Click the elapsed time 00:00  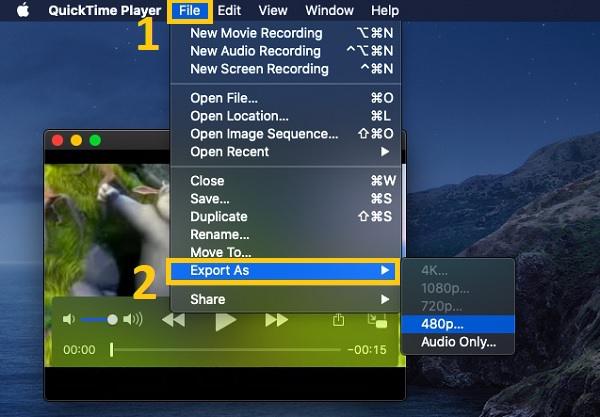(x=79, y=350)
